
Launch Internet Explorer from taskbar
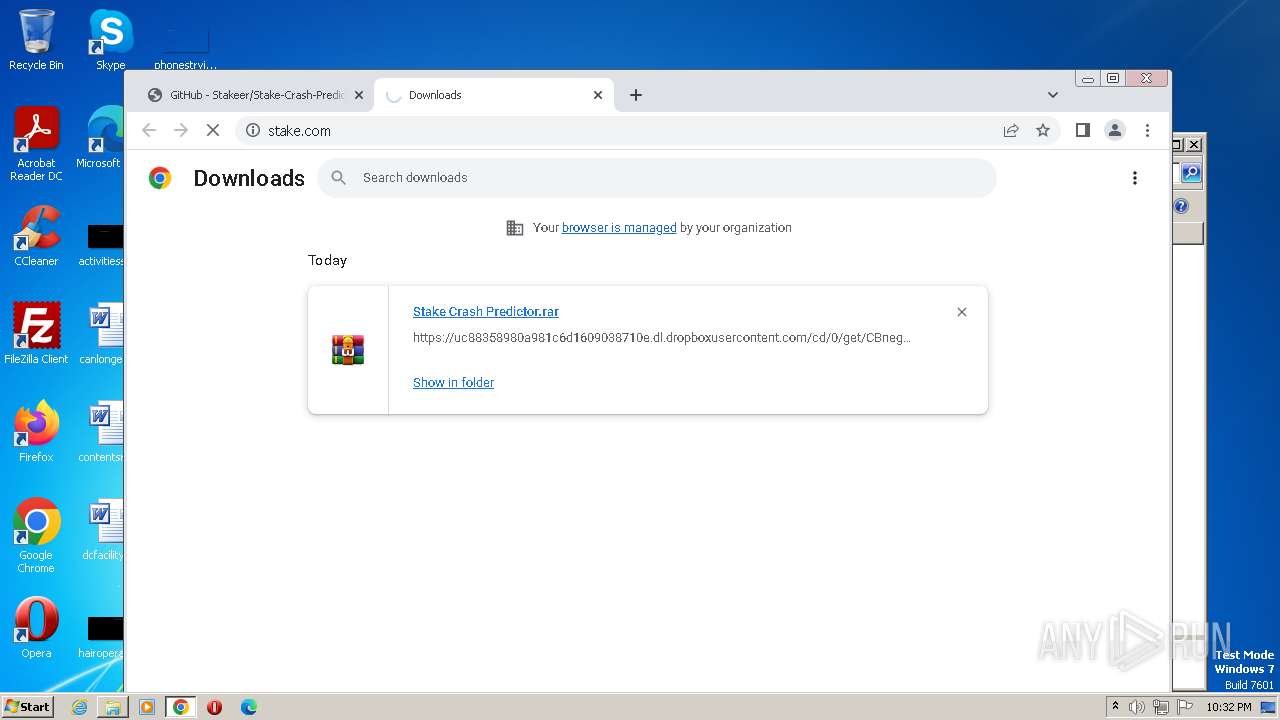pos(79,707)
